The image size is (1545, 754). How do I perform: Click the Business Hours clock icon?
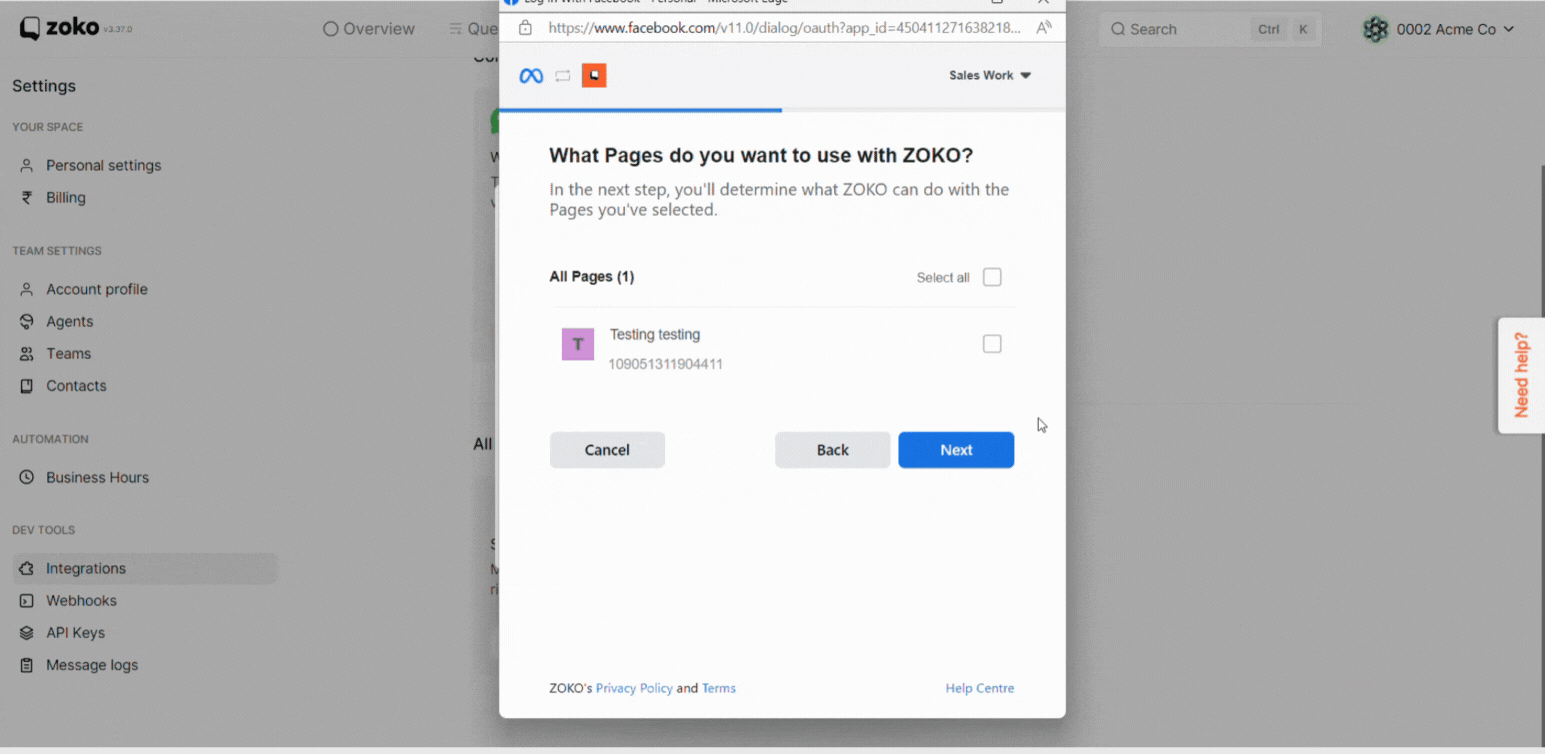coord(27,478)
